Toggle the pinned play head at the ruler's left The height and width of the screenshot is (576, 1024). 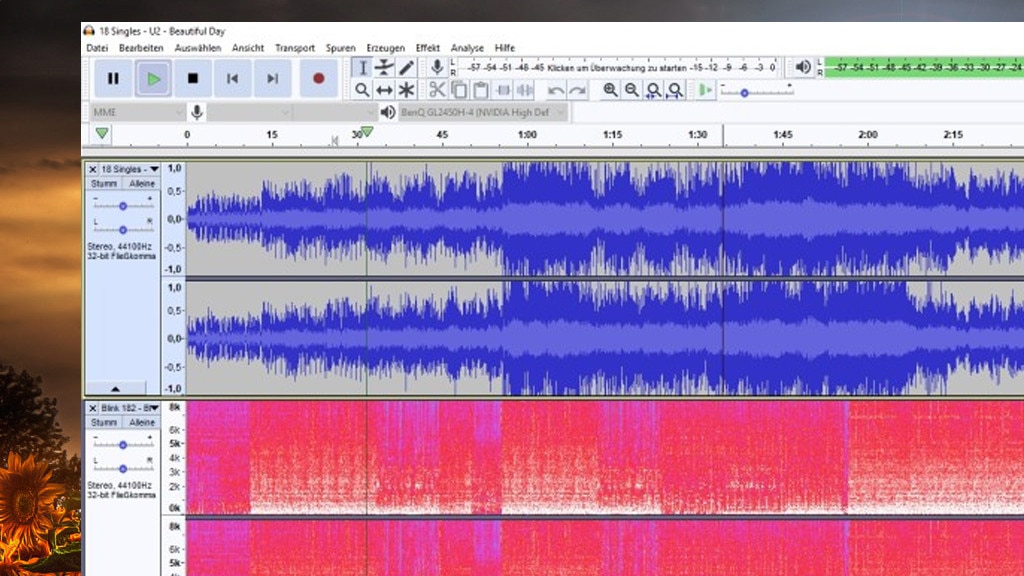102,134
